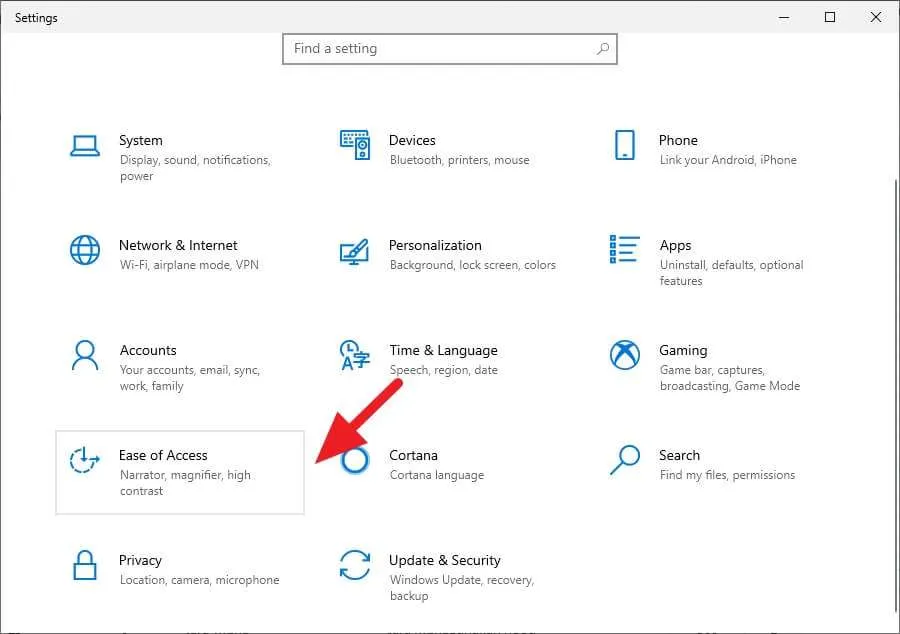Click 'Windows Update, recovery, backup' description
The image size is (900, 634).
point(461,588)
